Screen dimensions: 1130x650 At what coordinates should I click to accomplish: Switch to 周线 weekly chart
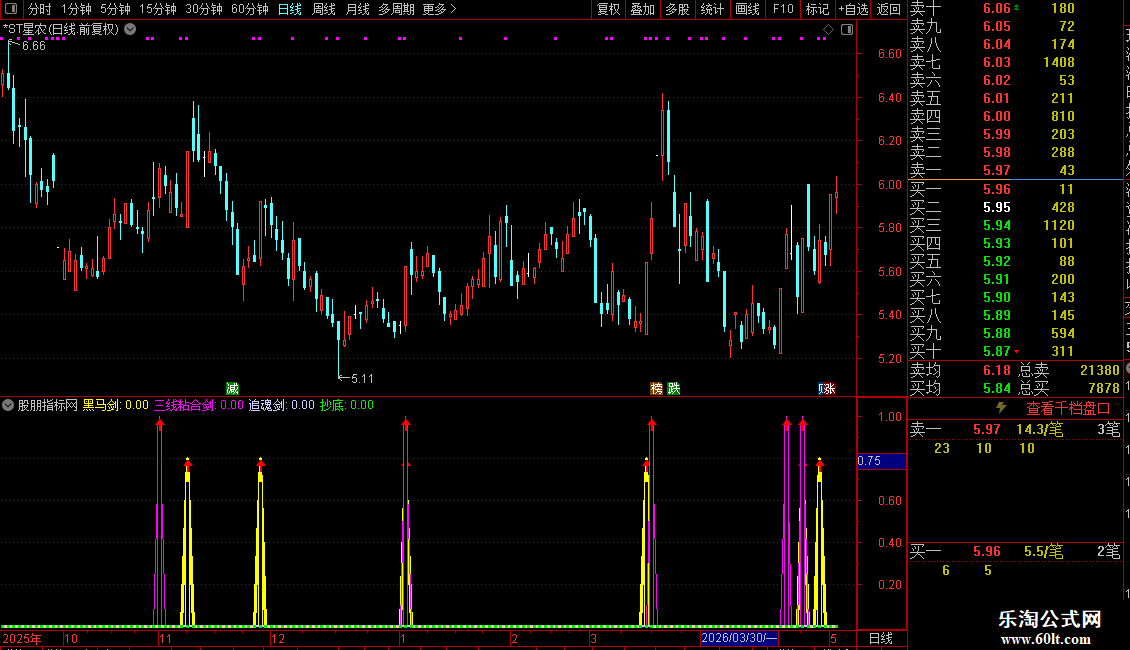click(x=324, y=9)
